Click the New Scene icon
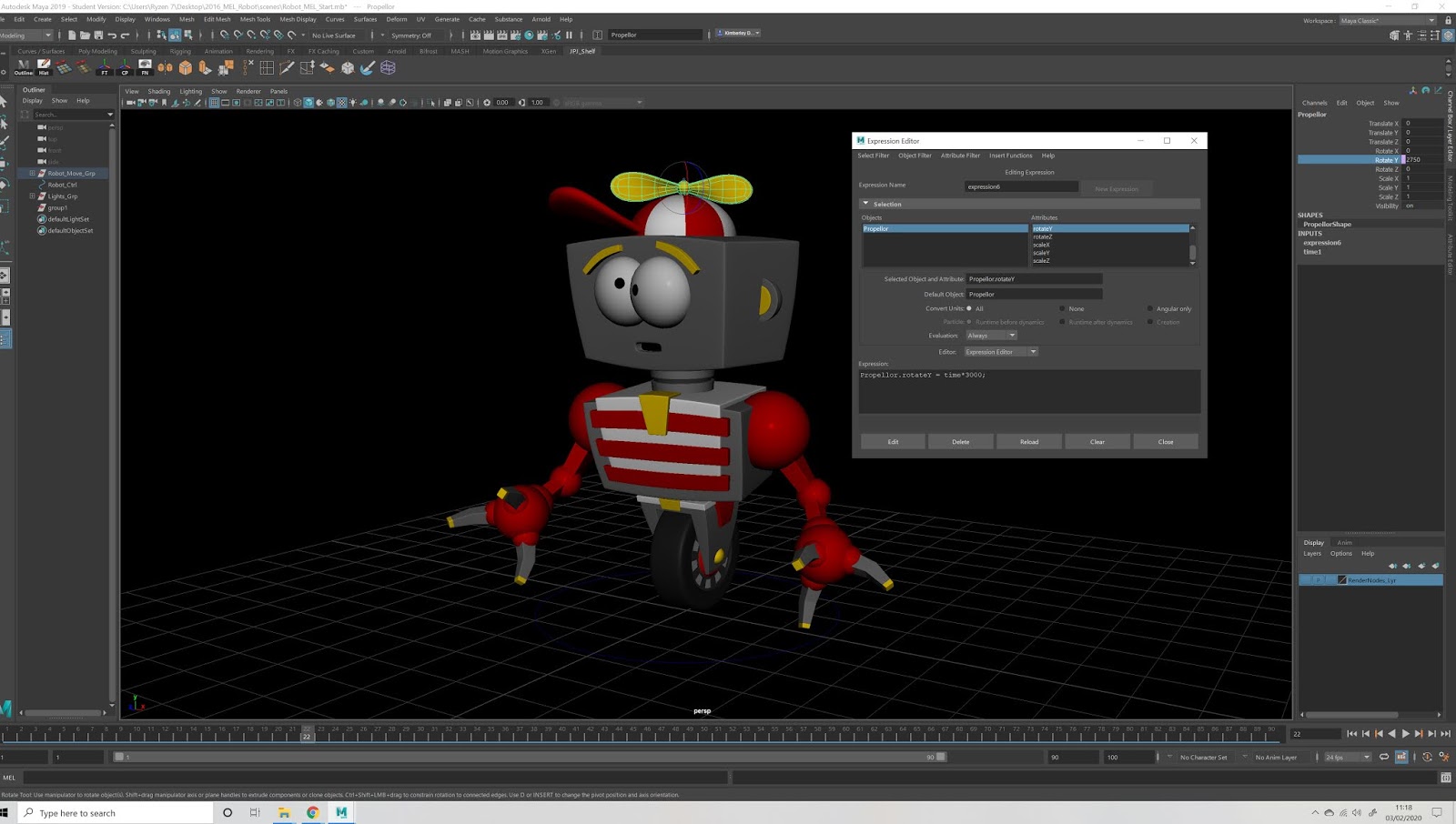 pos(72,35)
